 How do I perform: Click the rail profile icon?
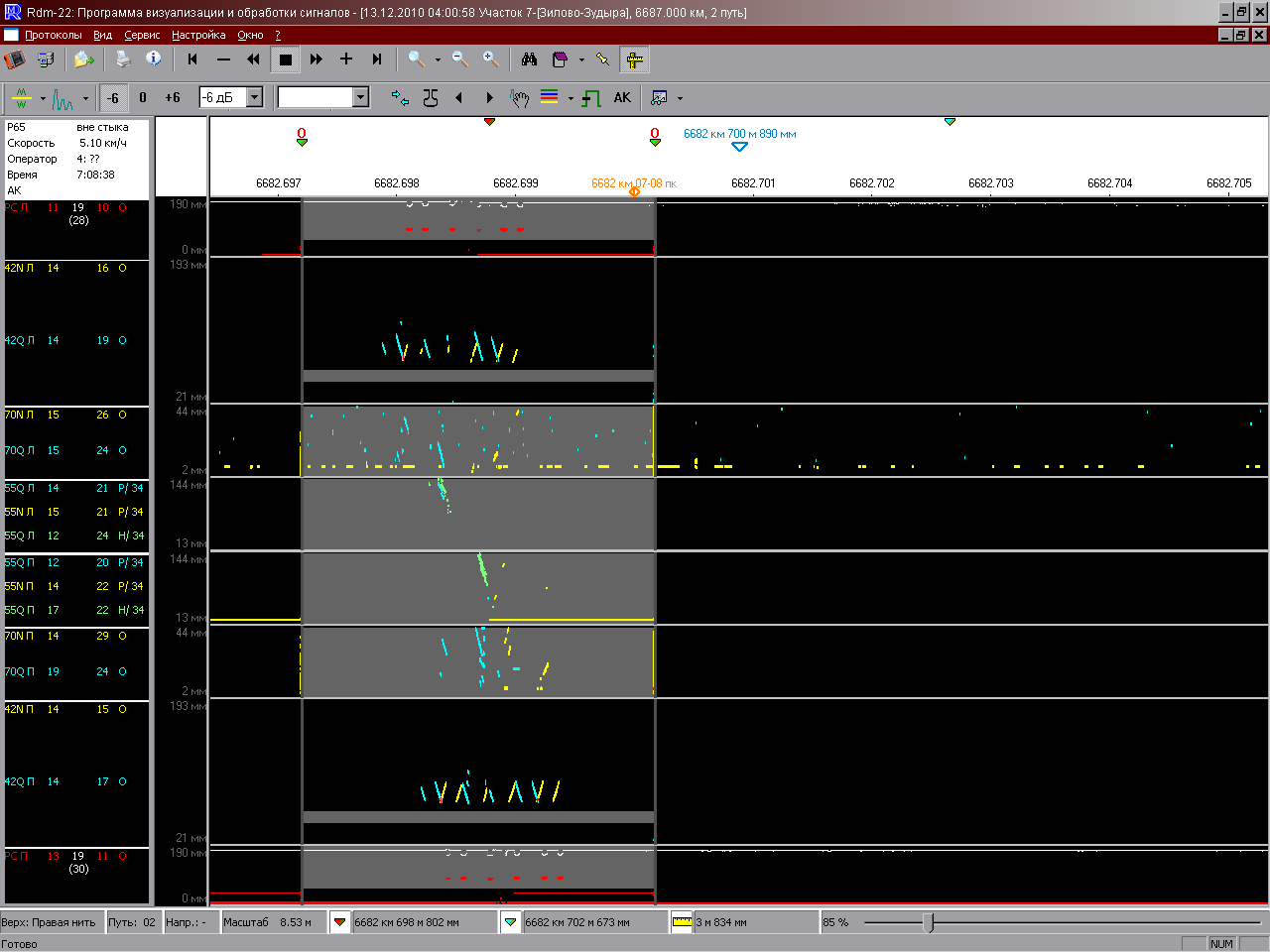431,98
